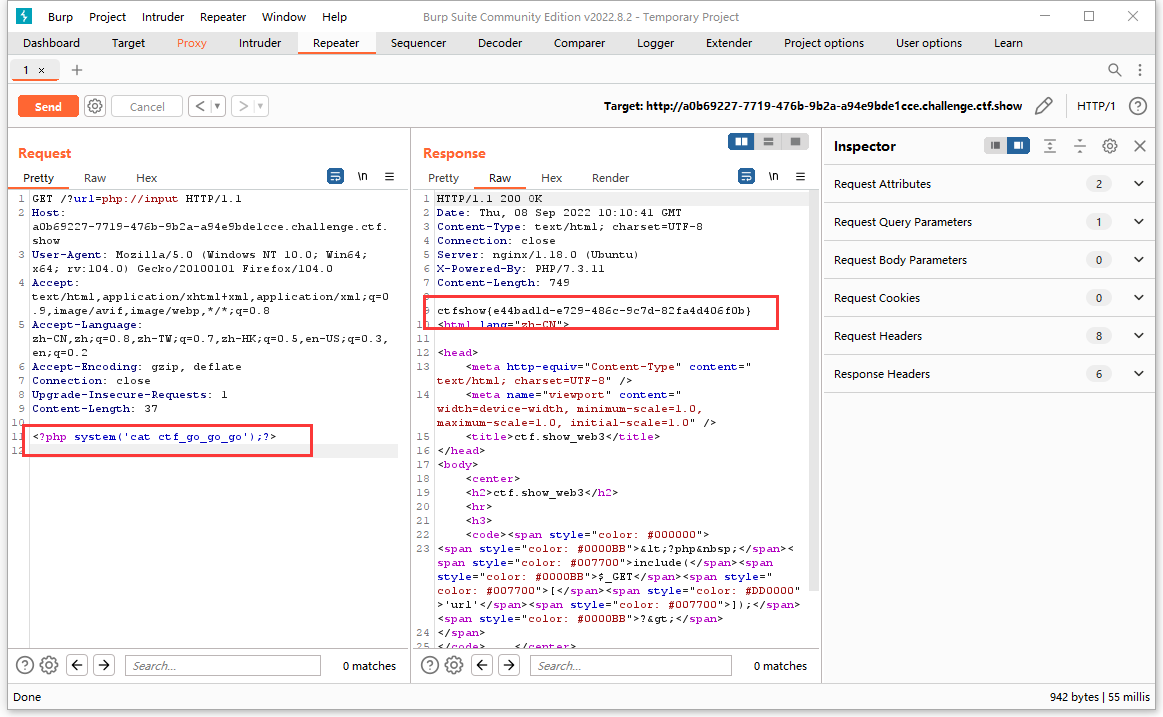Switch to the Proxy tab

(191, 43)
